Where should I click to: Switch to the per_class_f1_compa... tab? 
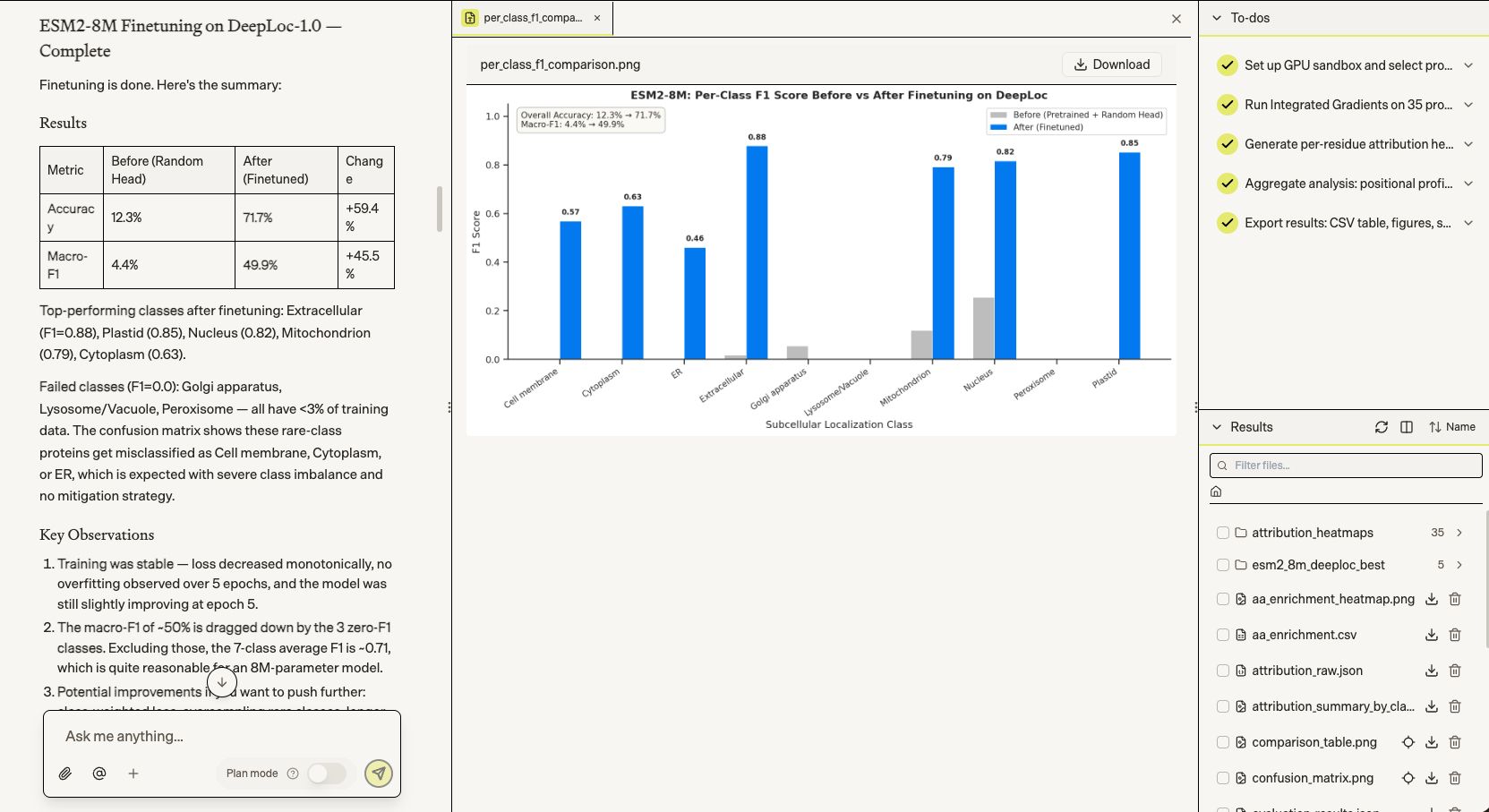[533, 18]
